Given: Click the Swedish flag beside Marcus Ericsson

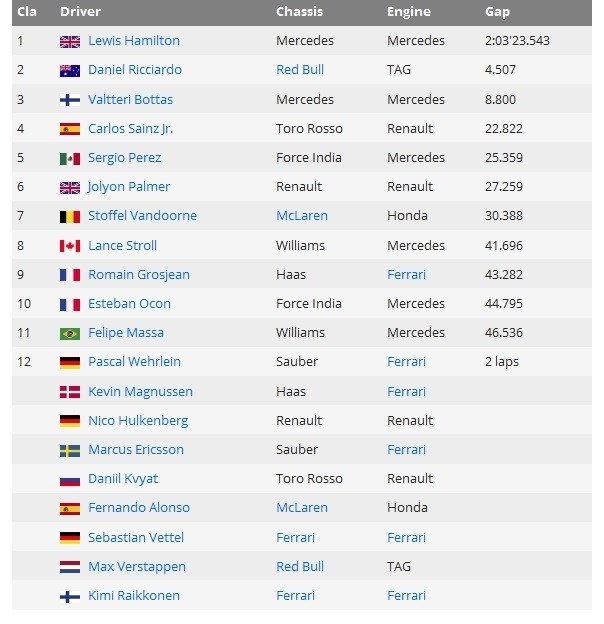Looking at the screenshot, I should click(70, 450).
